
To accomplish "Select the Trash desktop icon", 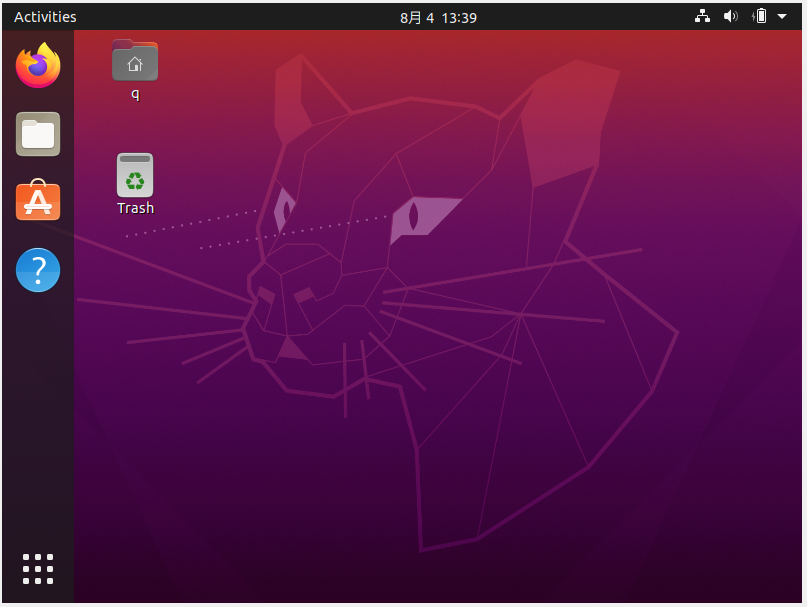I will (135, 184).
